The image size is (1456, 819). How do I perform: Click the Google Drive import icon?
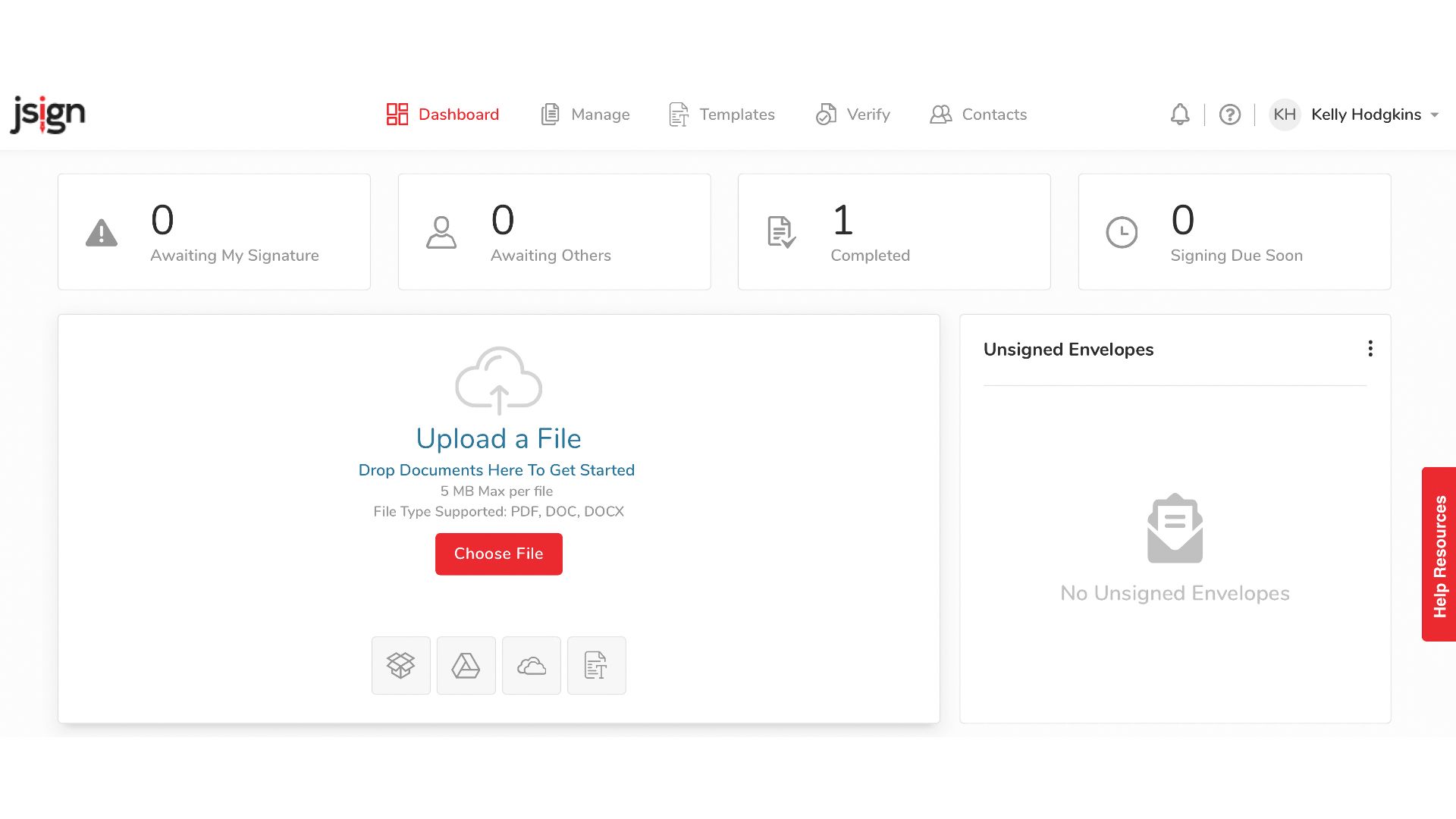click(x=466, y=665)
